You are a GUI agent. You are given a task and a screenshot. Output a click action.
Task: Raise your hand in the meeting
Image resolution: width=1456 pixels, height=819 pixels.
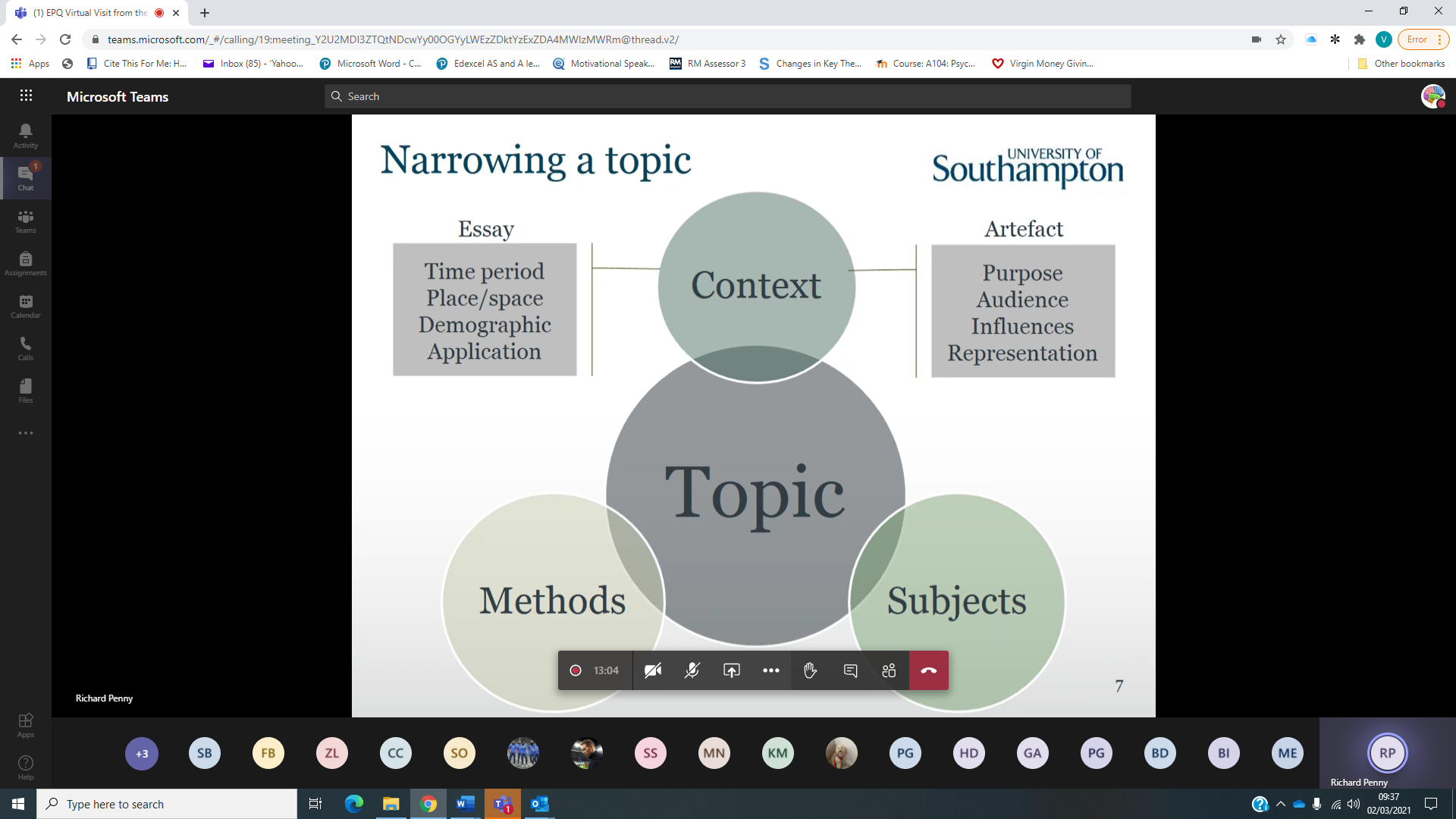(810, 670)
